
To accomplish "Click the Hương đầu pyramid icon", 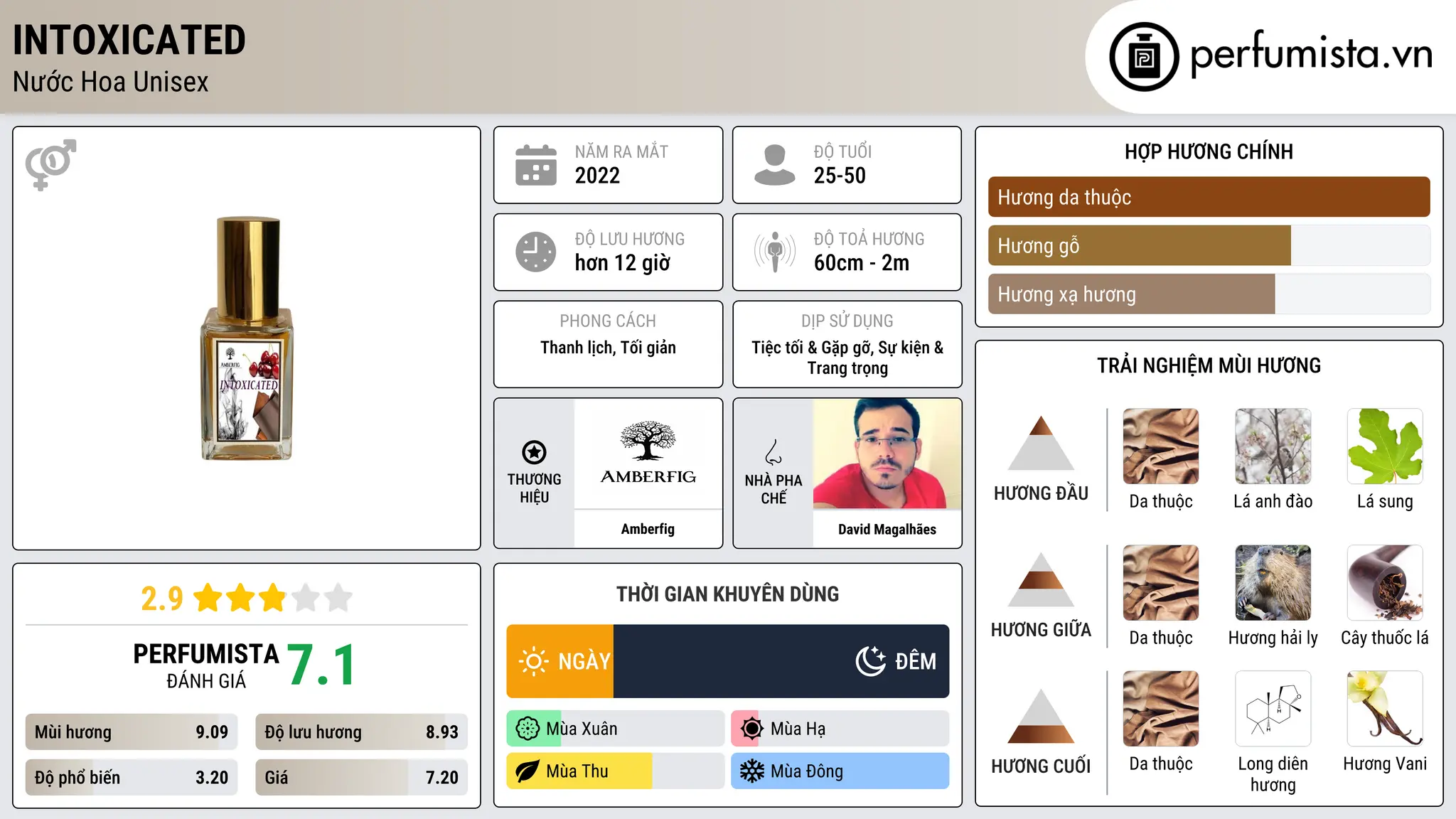I will (1041, 443).
